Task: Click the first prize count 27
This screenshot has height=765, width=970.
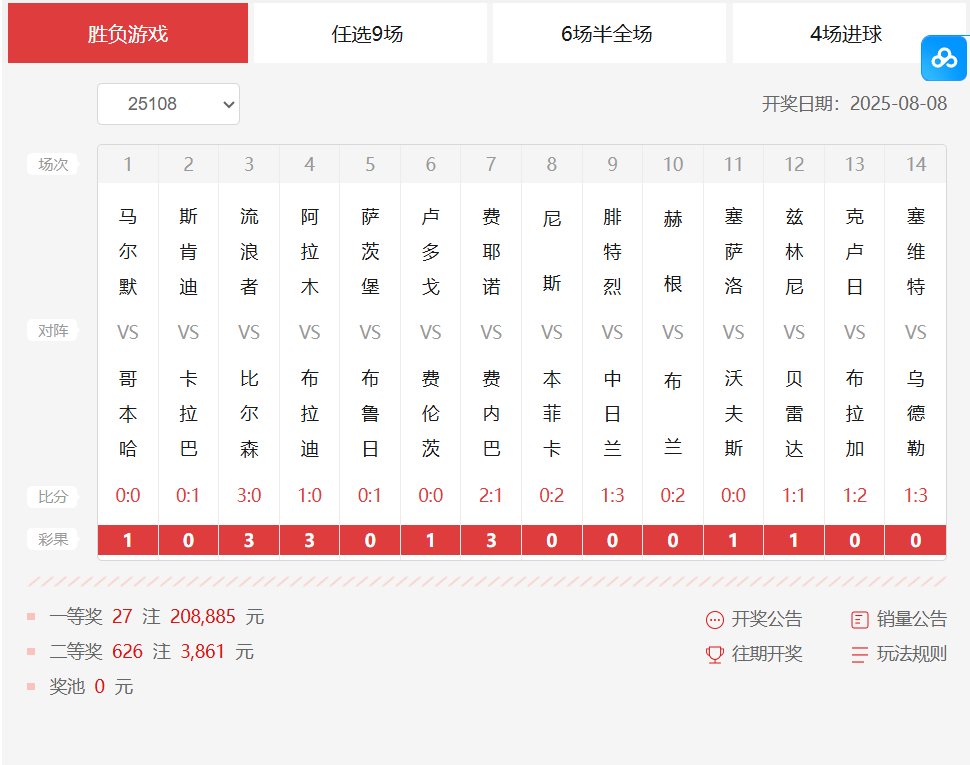Action: pyautogui.click(x=122, y=617)
